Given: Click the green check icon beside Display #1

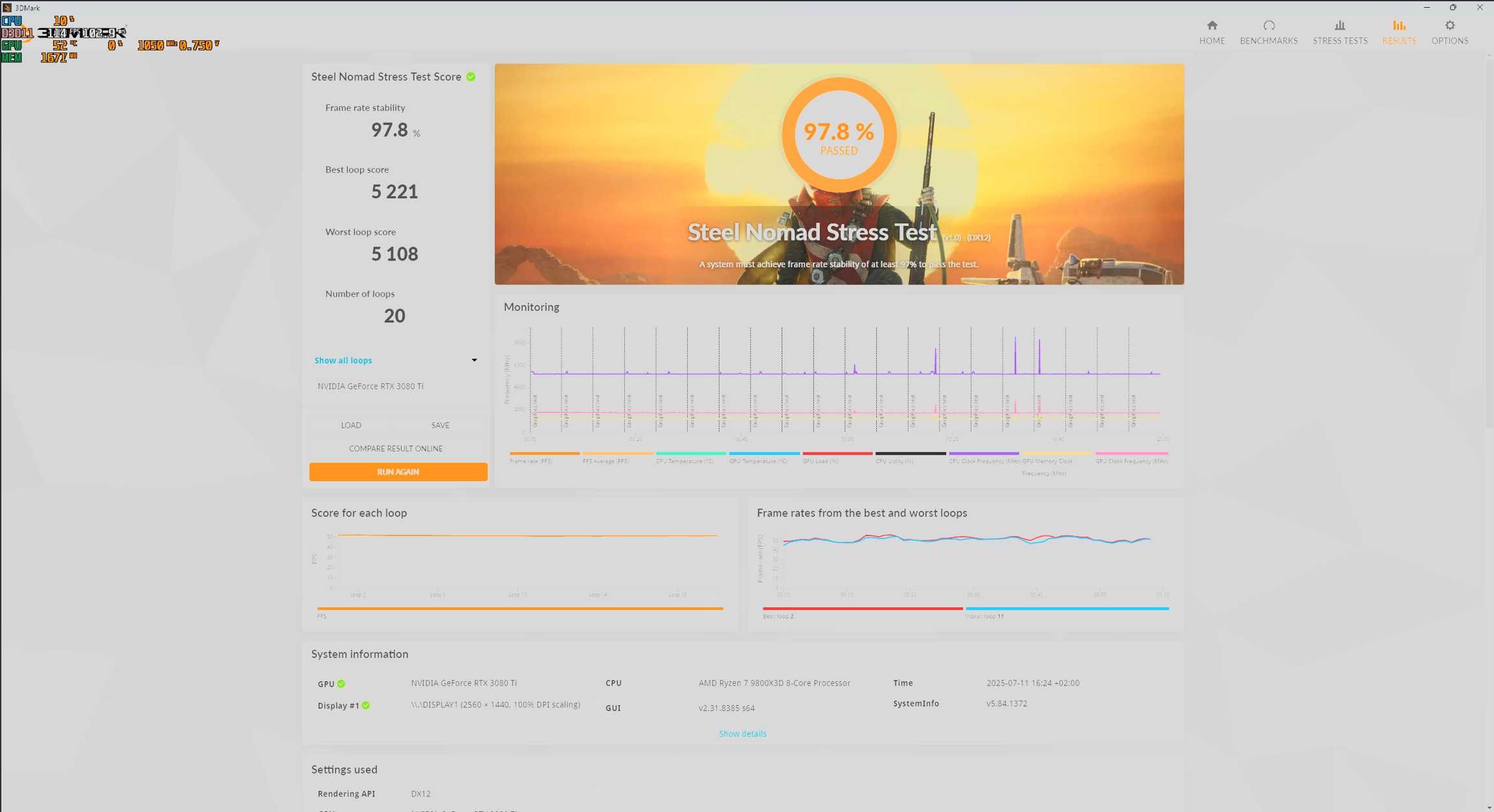Looking at the screenshot, I should point(366,705).
